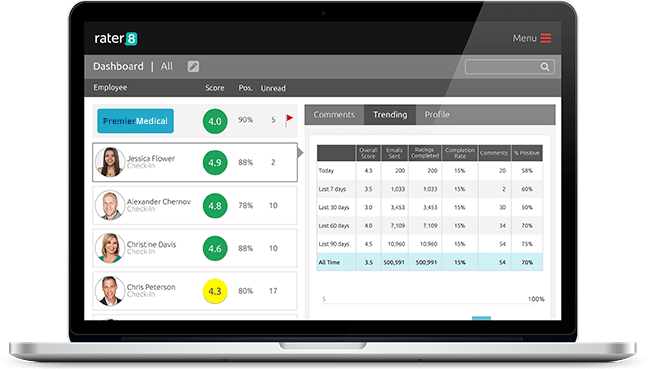Sort by the Unread column header
This screenshot has width=648, height=369.
[x=273, y=88]
